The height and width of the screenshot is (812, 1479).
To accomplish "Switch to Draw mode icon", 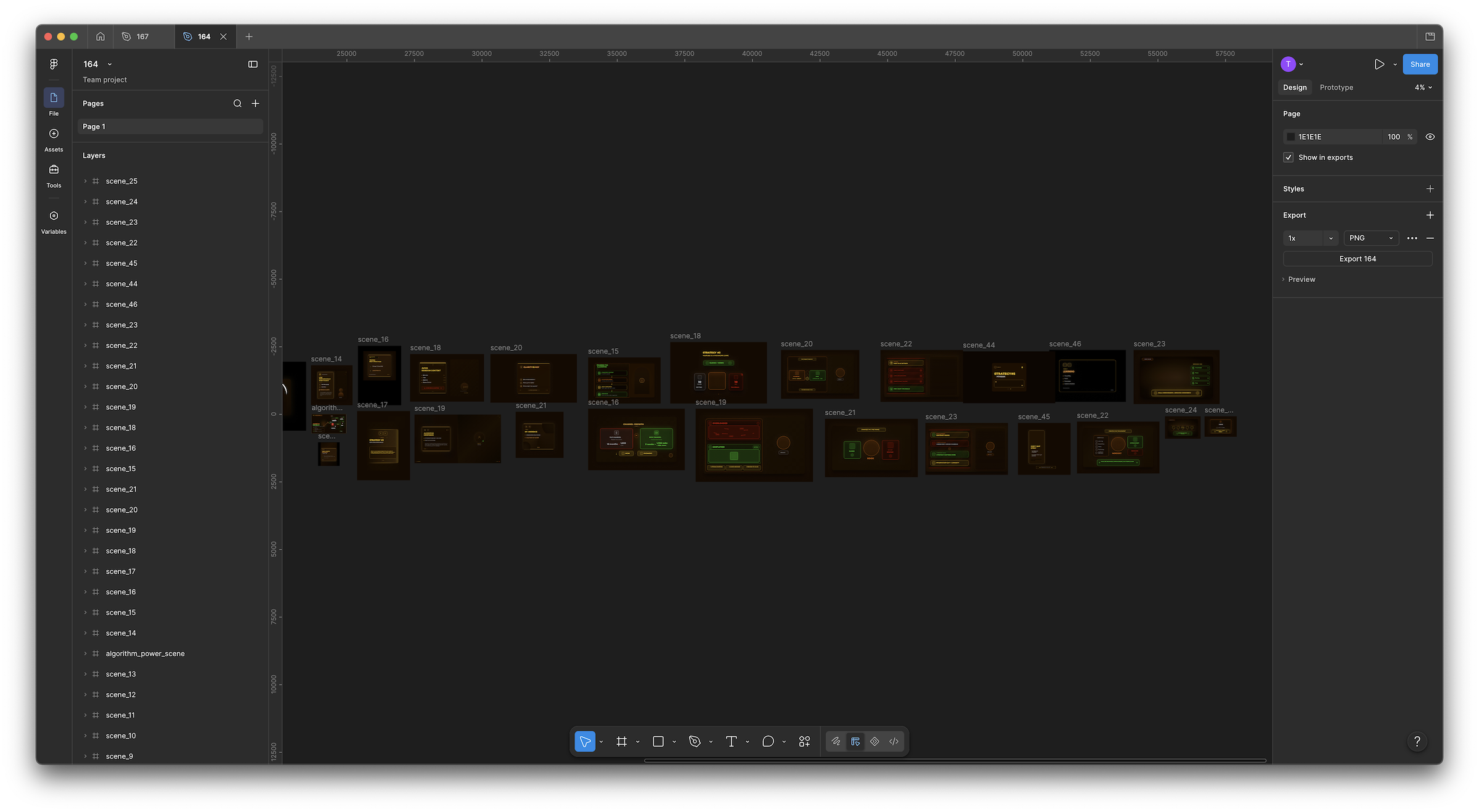I will pyautogui.click(x=836, y=741).
